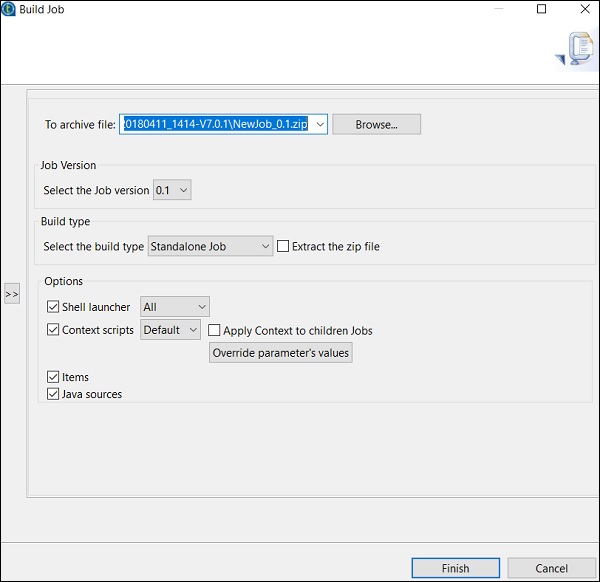
Task: Open the archive file path dropdown arrow
Action: pos(318,124)
